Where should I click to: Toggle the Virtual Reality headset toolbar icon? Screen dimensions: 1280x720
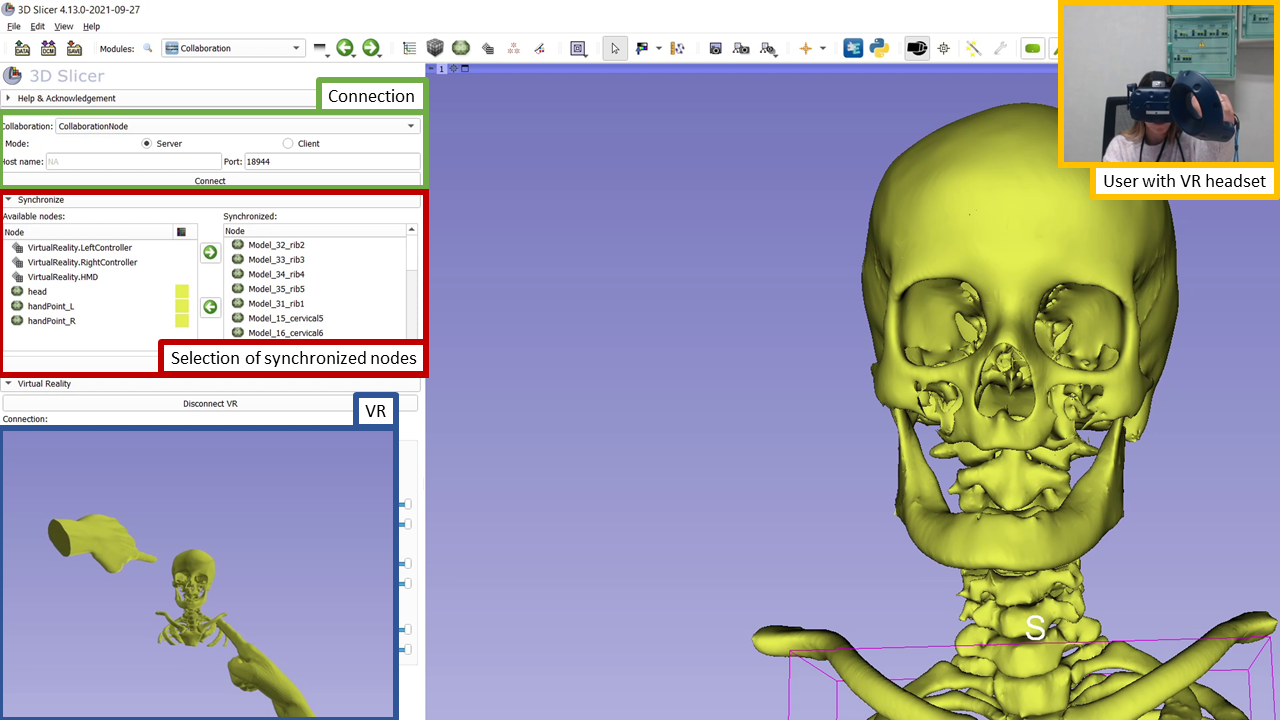point(916,48)
